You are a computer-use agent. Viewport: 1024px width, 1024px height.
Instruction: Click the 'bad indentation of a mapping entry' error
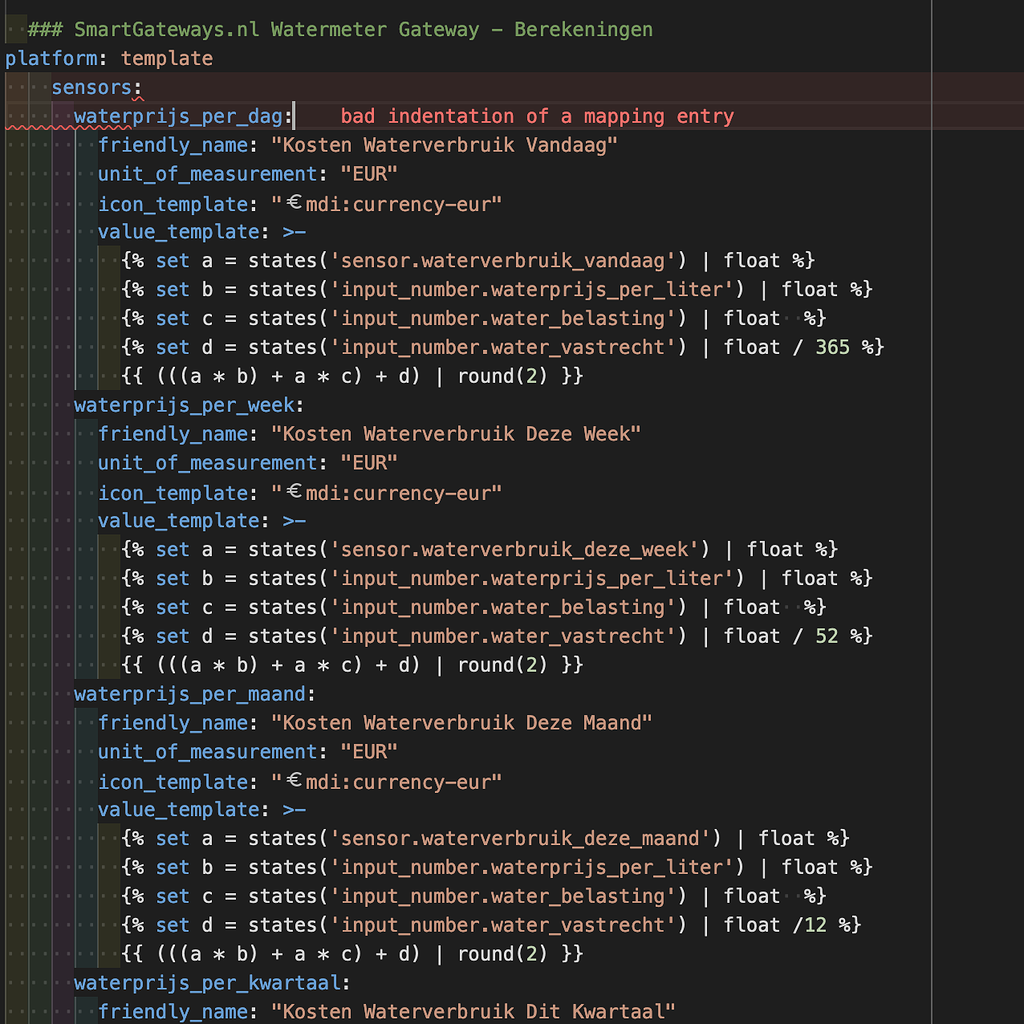[x=537, y=116]
